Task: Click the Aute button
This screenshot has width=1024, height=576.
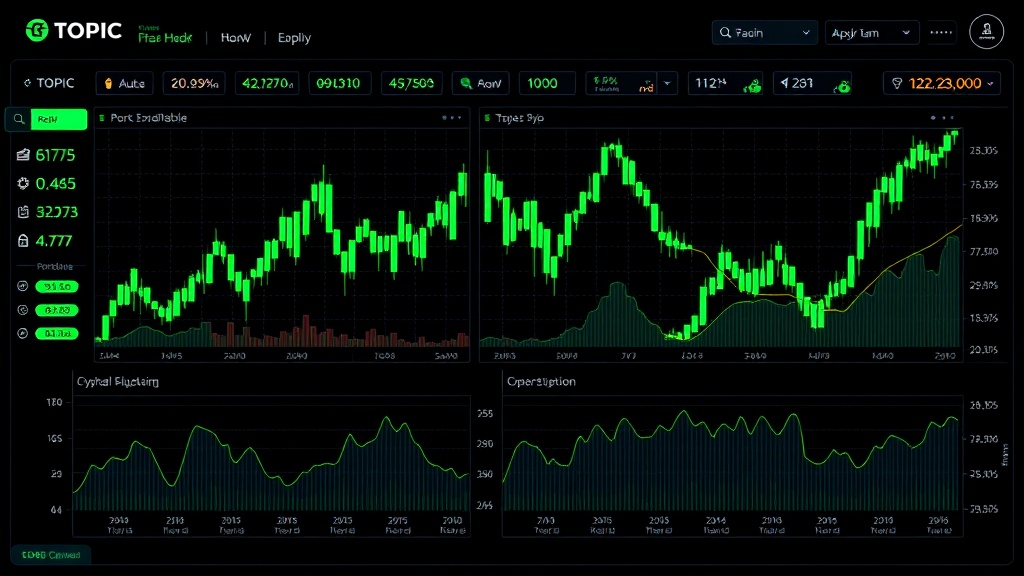Action: pyautogui.click(x=124, y=84)
